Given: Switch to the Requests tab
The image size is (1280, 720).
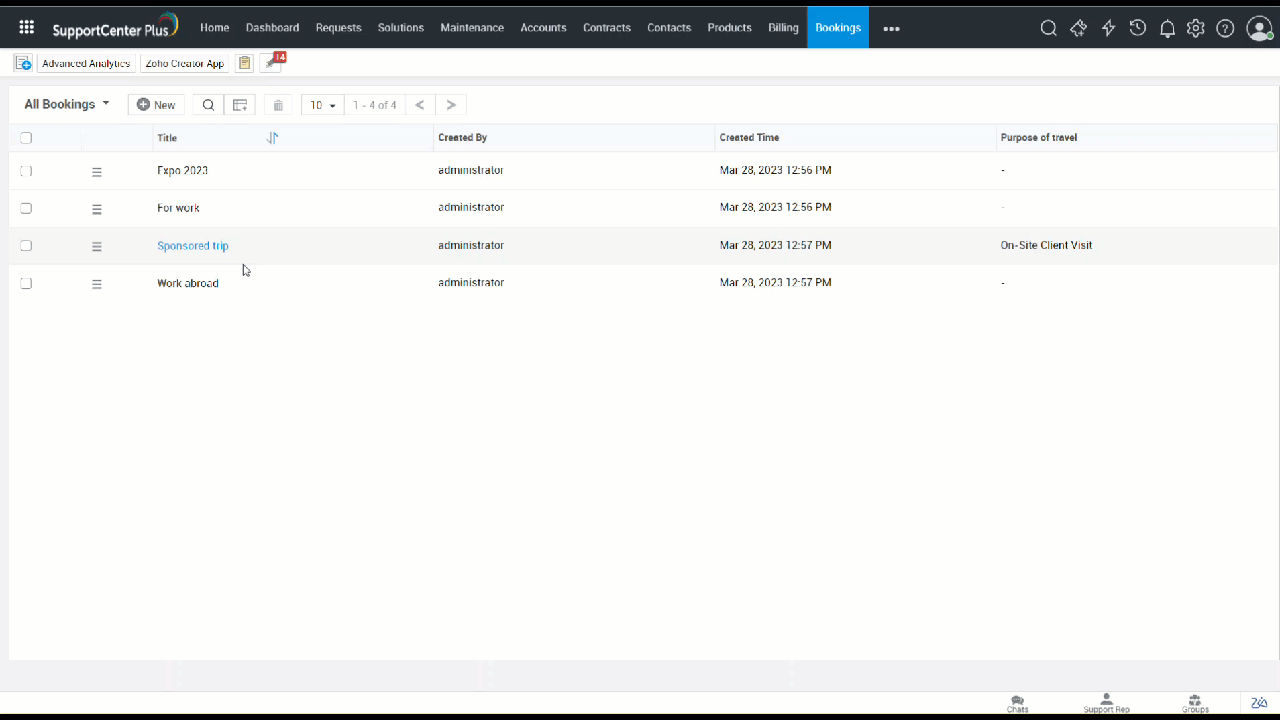Looking at the screenshot, I should [x=338, y=28].
